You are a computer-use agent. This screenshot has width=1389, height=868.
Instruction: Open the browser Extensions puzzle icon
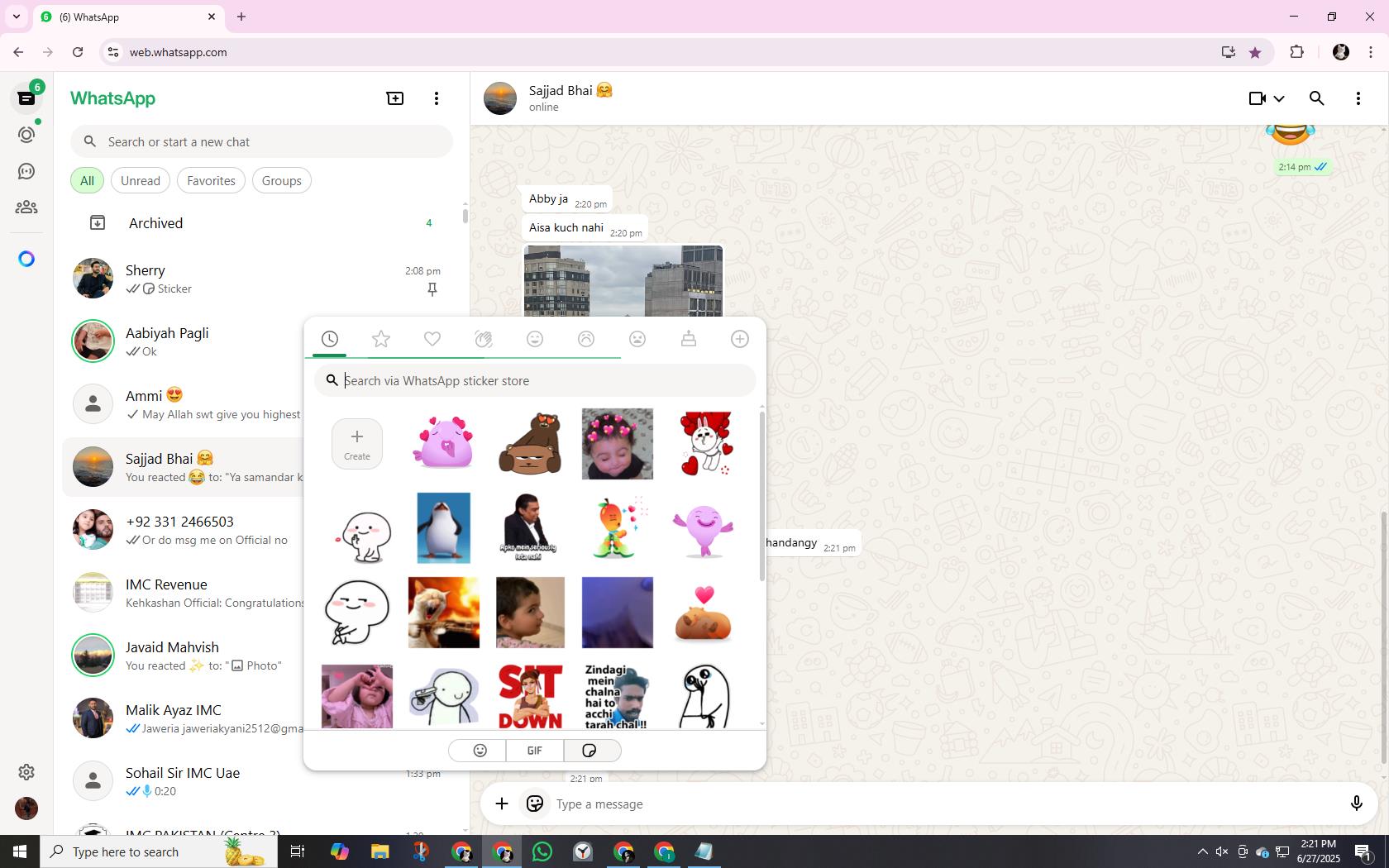pos(1296,52)
